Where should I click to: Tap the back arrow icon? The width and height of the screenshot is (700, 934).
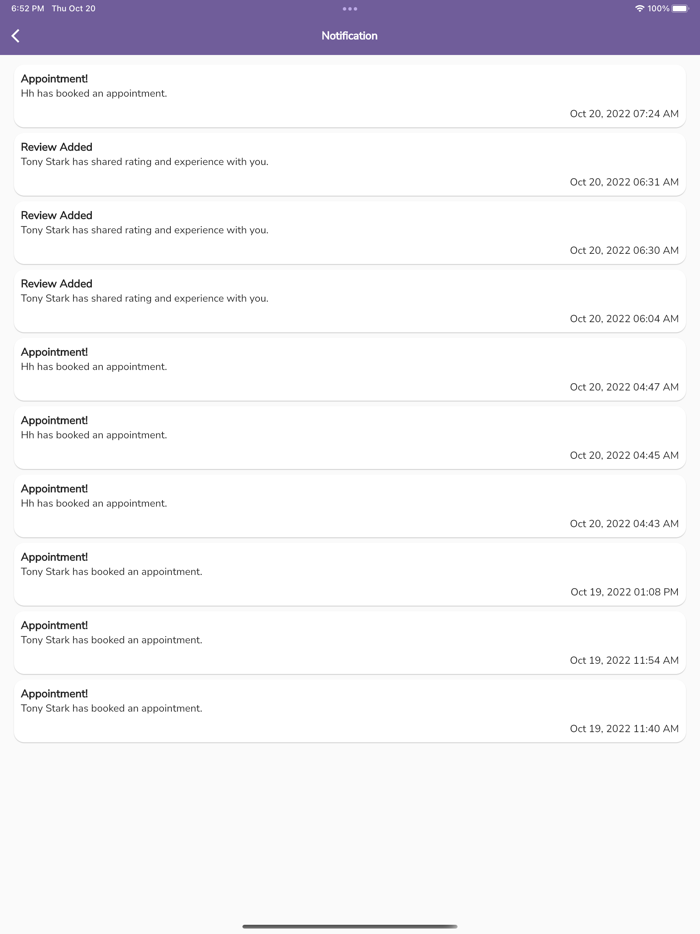pyautogui.click(x=16, y=36)
